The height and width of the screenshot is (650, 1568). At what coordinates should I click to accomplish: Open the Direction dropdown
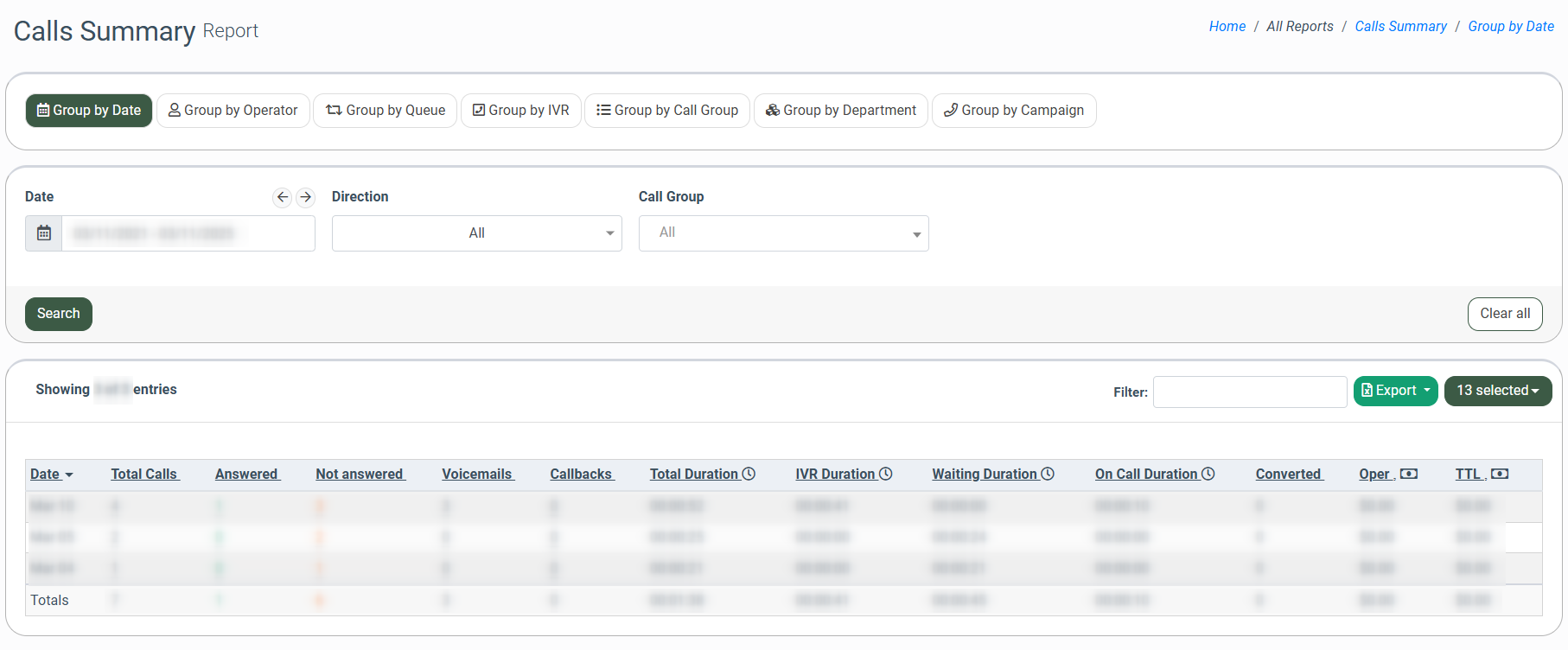[476, 233]
